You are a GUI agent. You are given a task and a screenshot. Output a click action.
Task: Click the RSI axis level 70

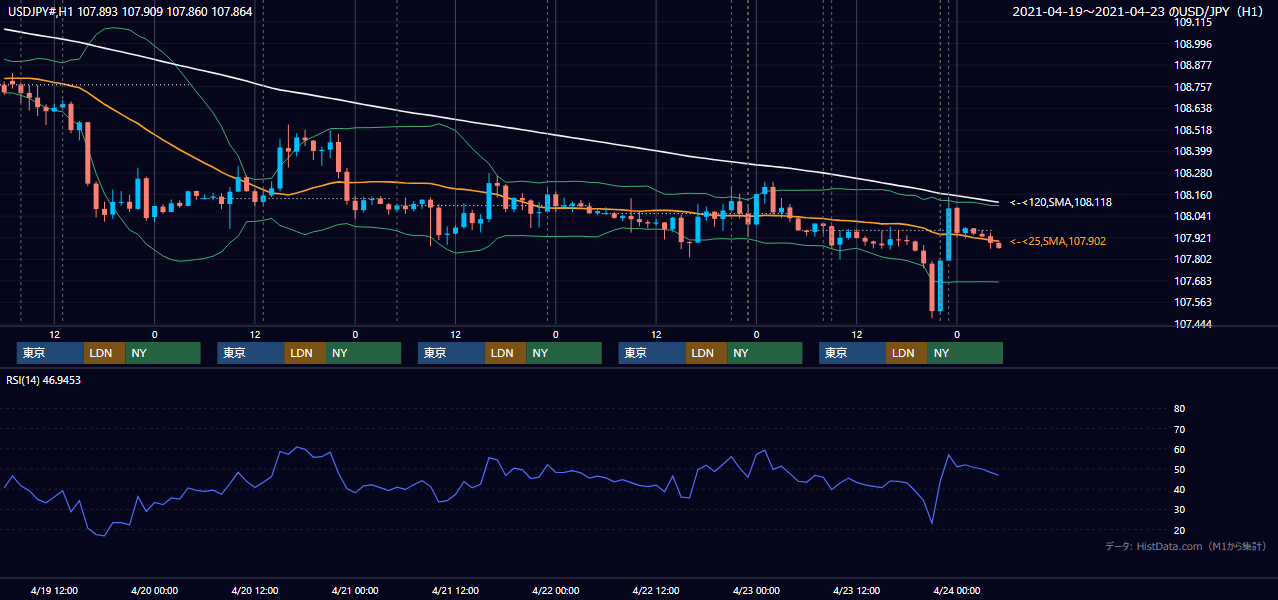(1179, 429)
